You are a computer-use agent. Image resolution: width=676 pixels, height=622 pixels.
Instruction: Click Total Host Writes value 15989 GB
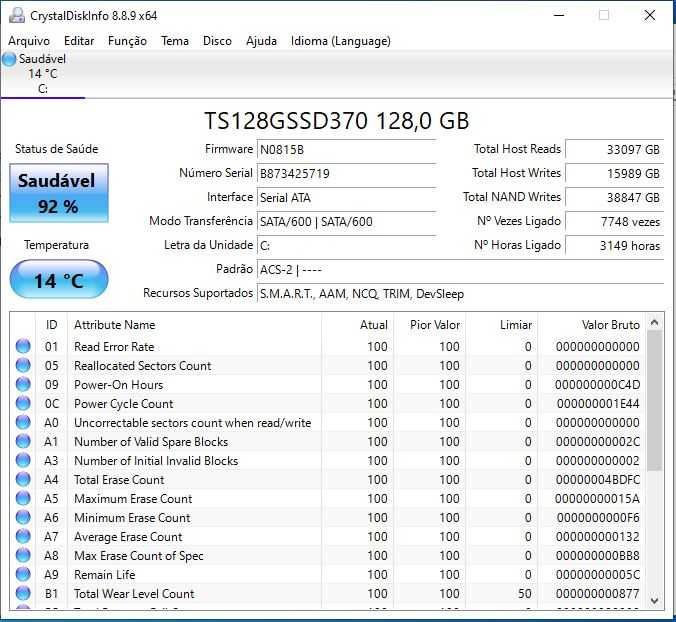point(614,174)
